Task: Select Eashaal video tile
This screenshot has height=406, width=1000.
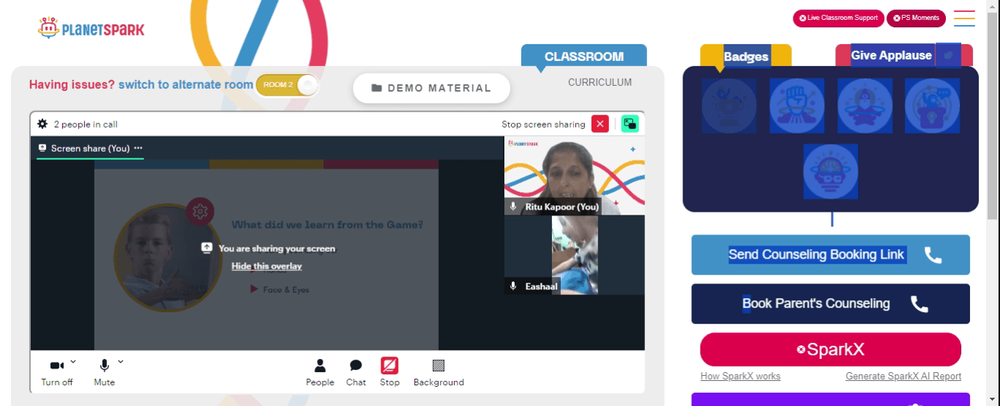Action: [x=574, y=255]
